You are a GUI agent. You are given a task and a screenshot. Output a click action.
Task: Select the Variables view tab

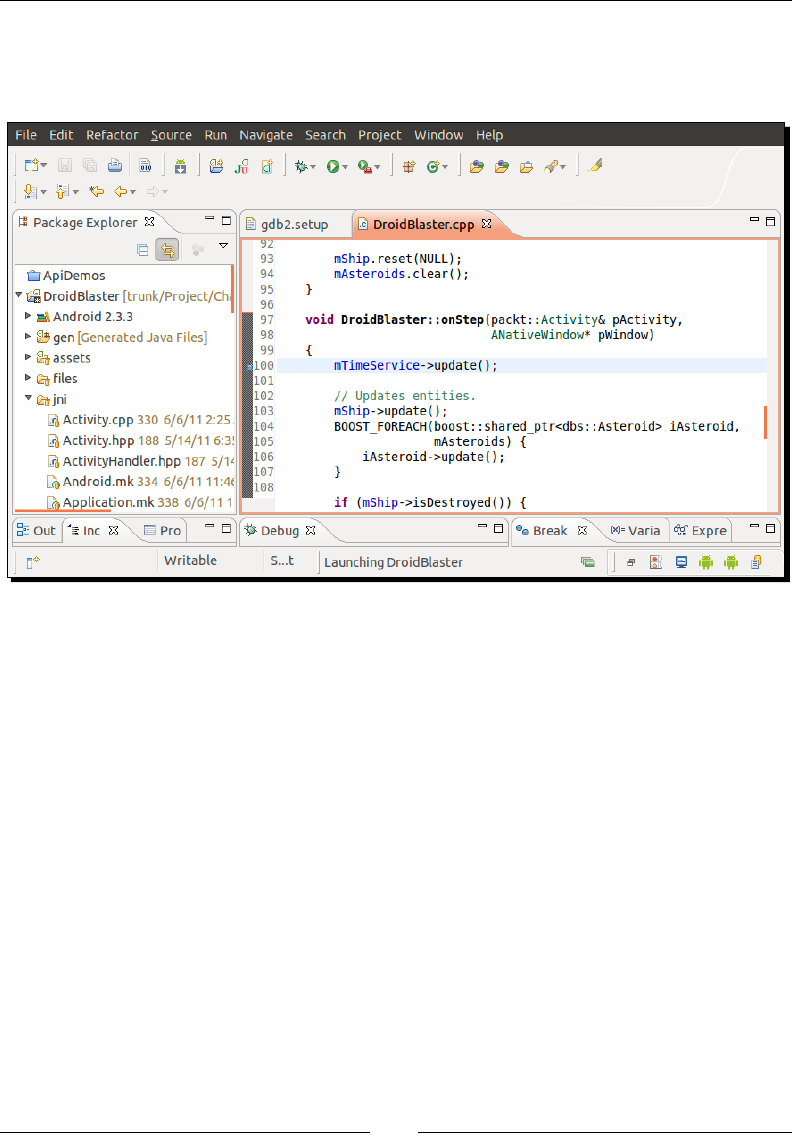point(636,530)
